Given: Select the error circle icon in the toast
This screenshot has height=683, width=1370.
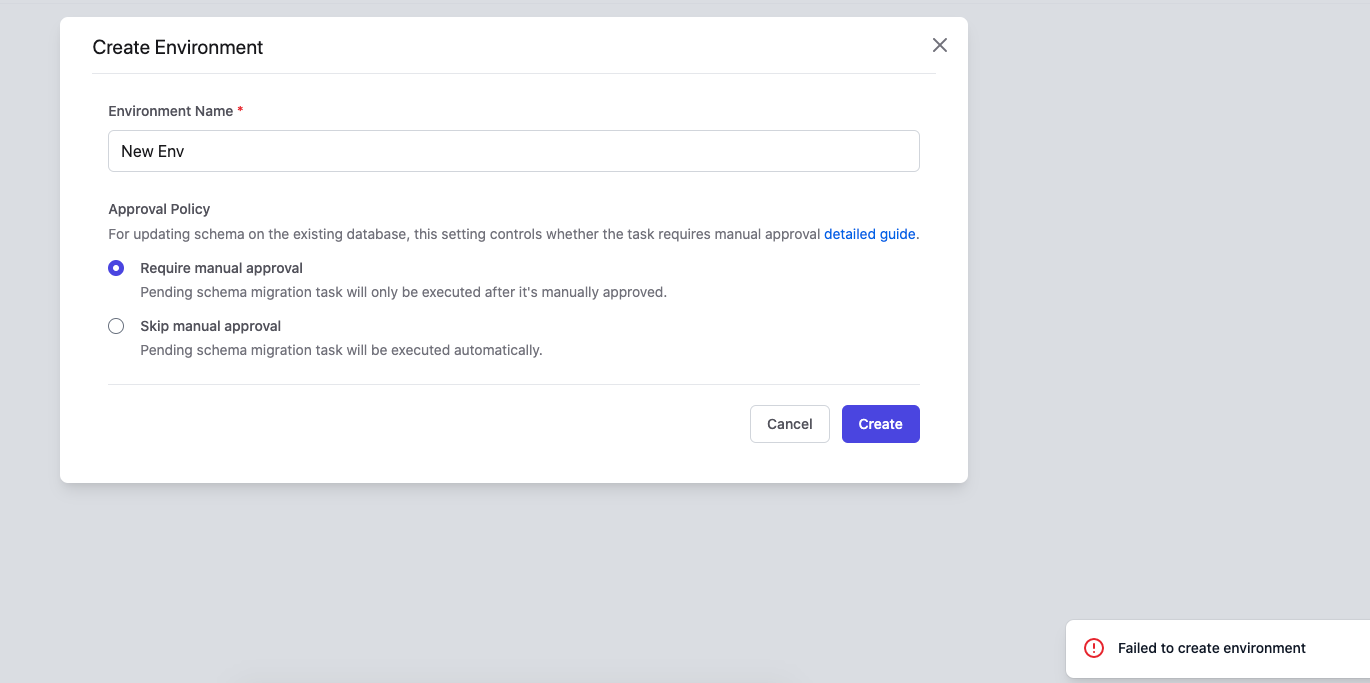Looking at the screenshot, I should (x=1093, y=648).
